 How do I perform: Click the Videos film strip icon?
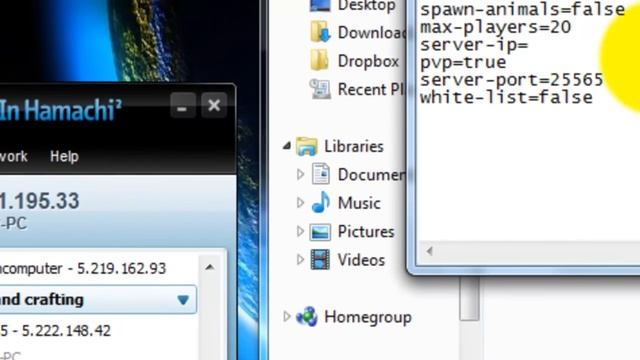(320, 260)
